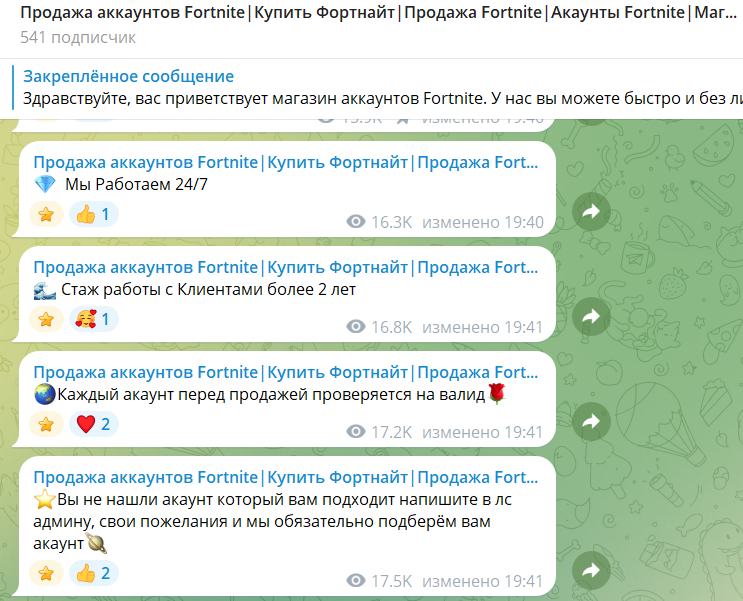The image size is (743, 601).
Task: Click text 'админу, свои пожелания и мы обязательно'
Action: pyautogui.click(x=205, y=522)
